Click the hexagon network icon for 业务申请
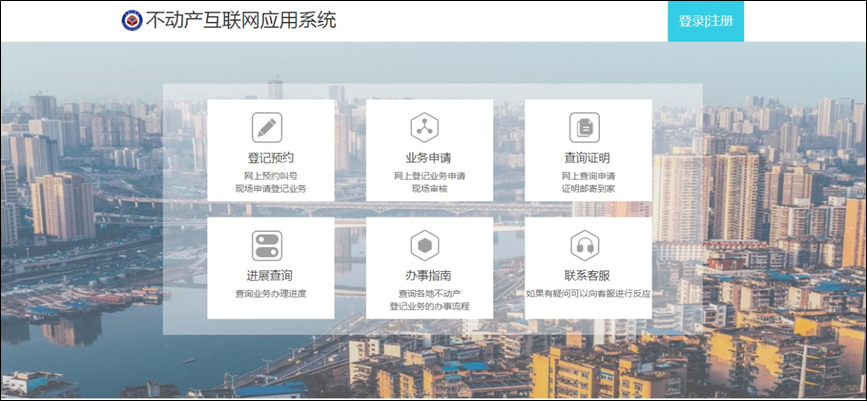Viewport: 867px width, 401px height. [x=425, y=127]
